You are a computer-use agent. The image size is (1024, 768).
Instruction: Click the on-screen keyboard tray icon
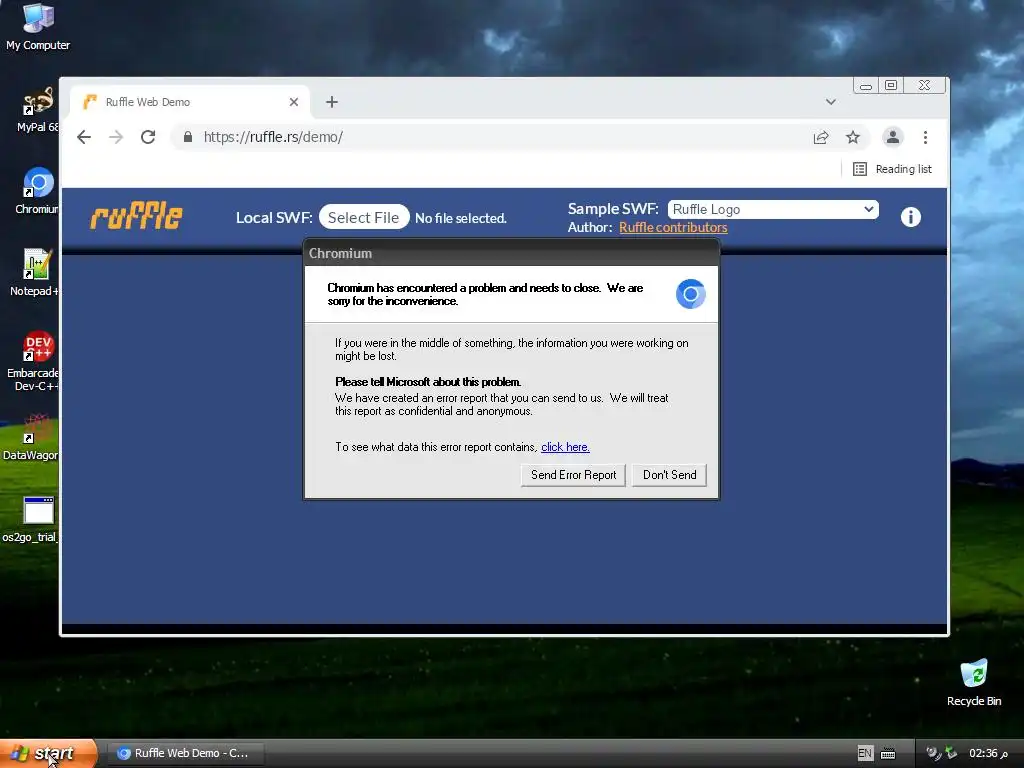[x=888, y=754]
